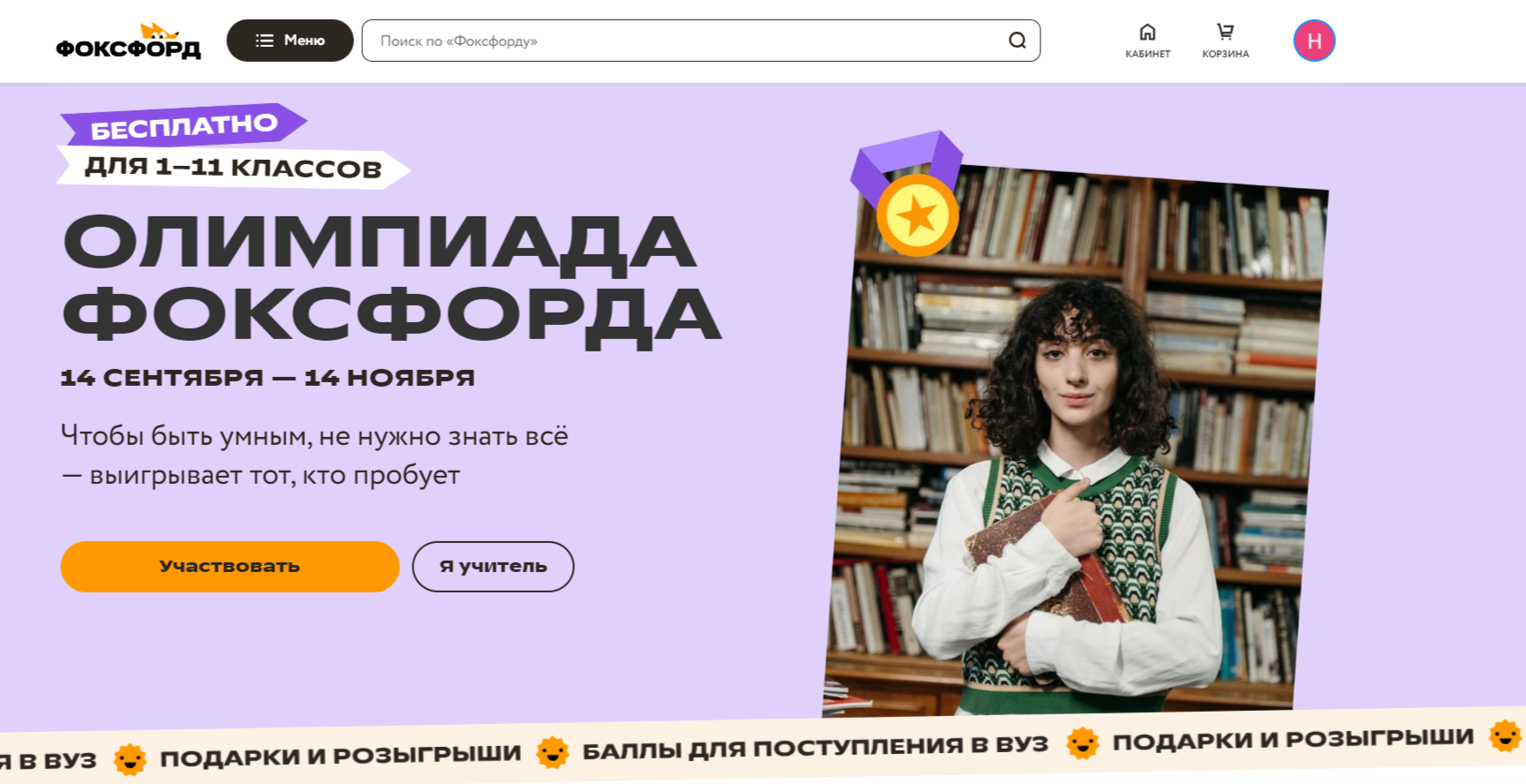Click the «Для 1–11 классов» label
The image size is (1526, 784).
pos(233,167)
